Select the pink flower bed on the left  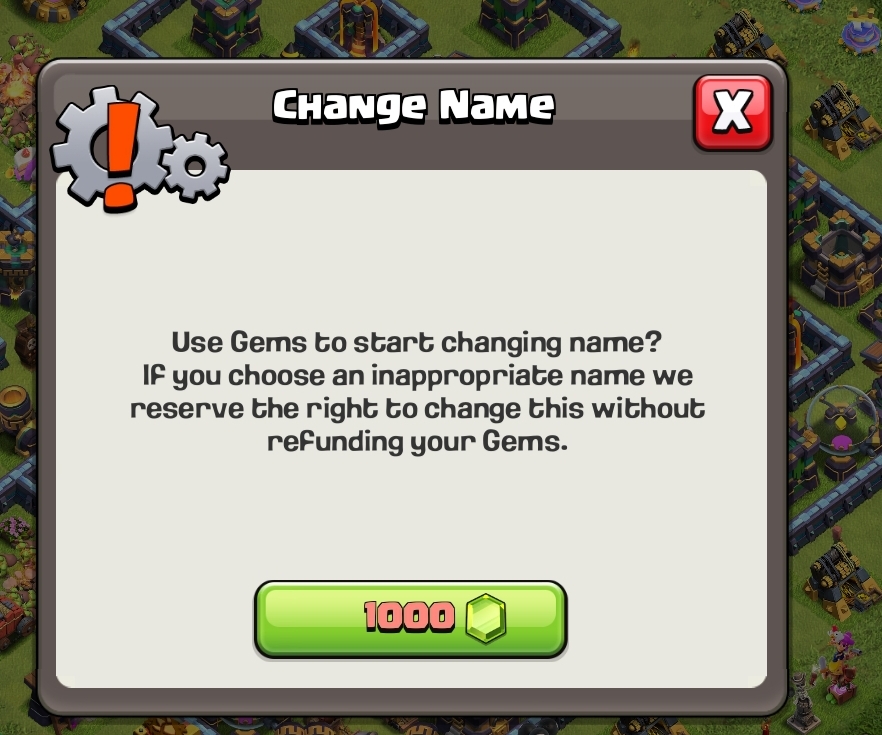(x=17, y=531)
